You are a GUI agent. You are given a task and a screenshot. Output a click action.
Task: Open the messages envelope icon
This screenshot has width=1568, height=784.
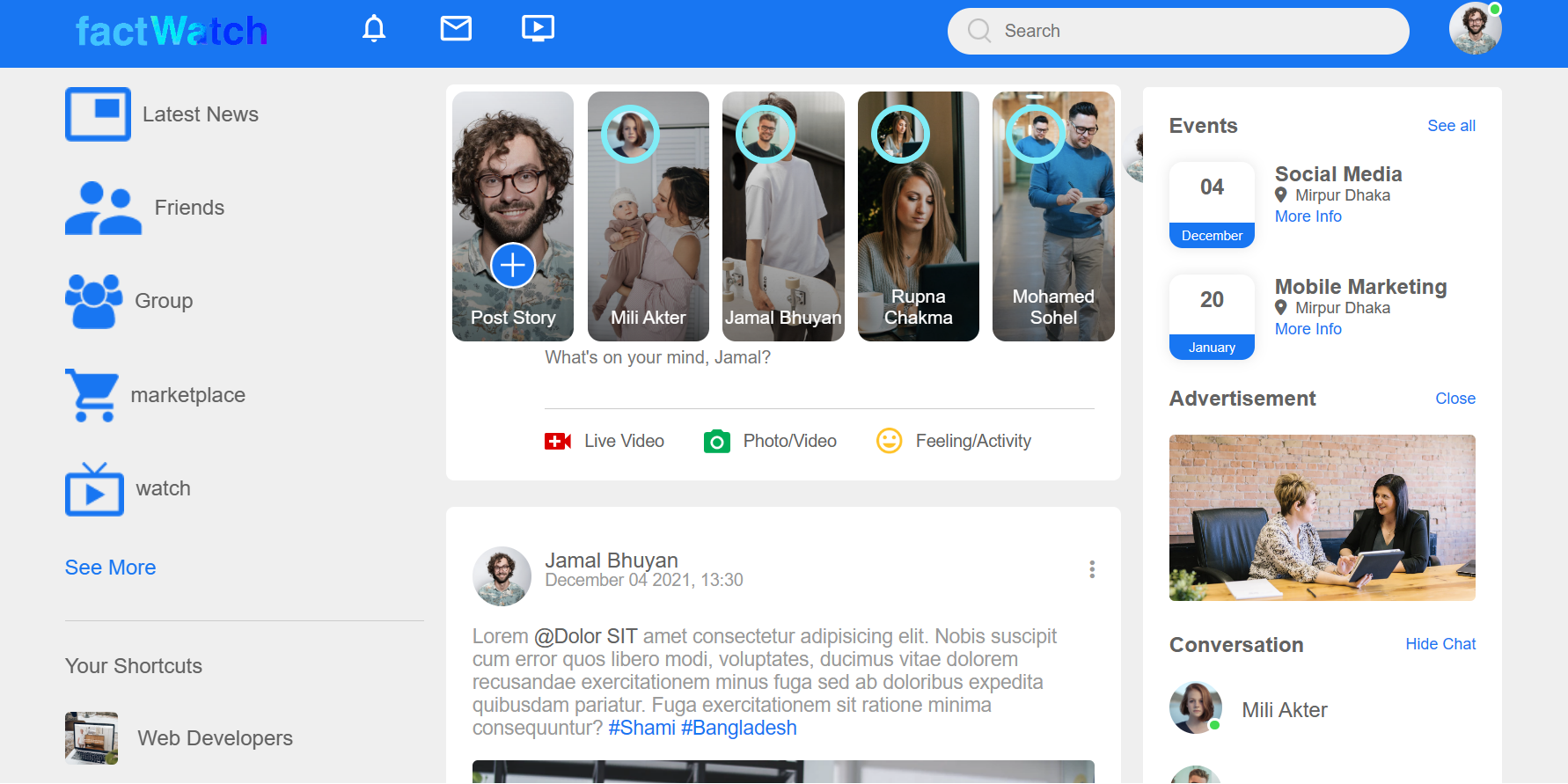pyautogui.click(x=456, y=29)
